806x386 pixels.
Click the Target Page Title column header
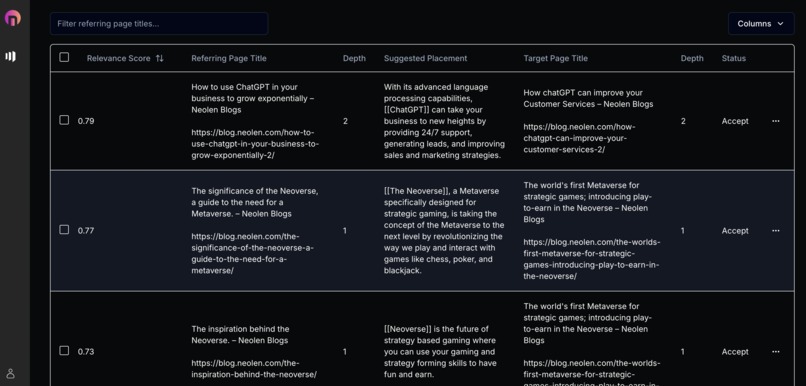(555, 58)
